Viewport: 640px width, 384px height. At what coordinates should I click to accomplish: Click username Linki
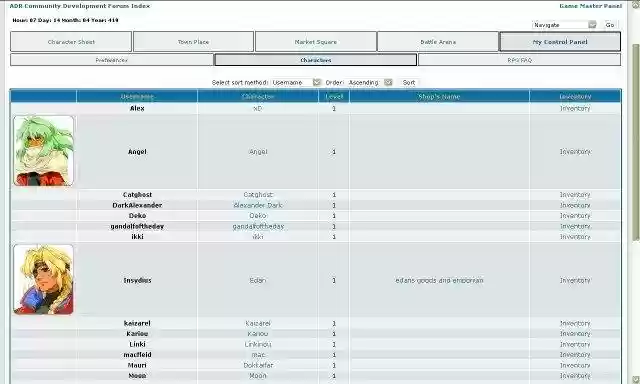coord(137,344)
